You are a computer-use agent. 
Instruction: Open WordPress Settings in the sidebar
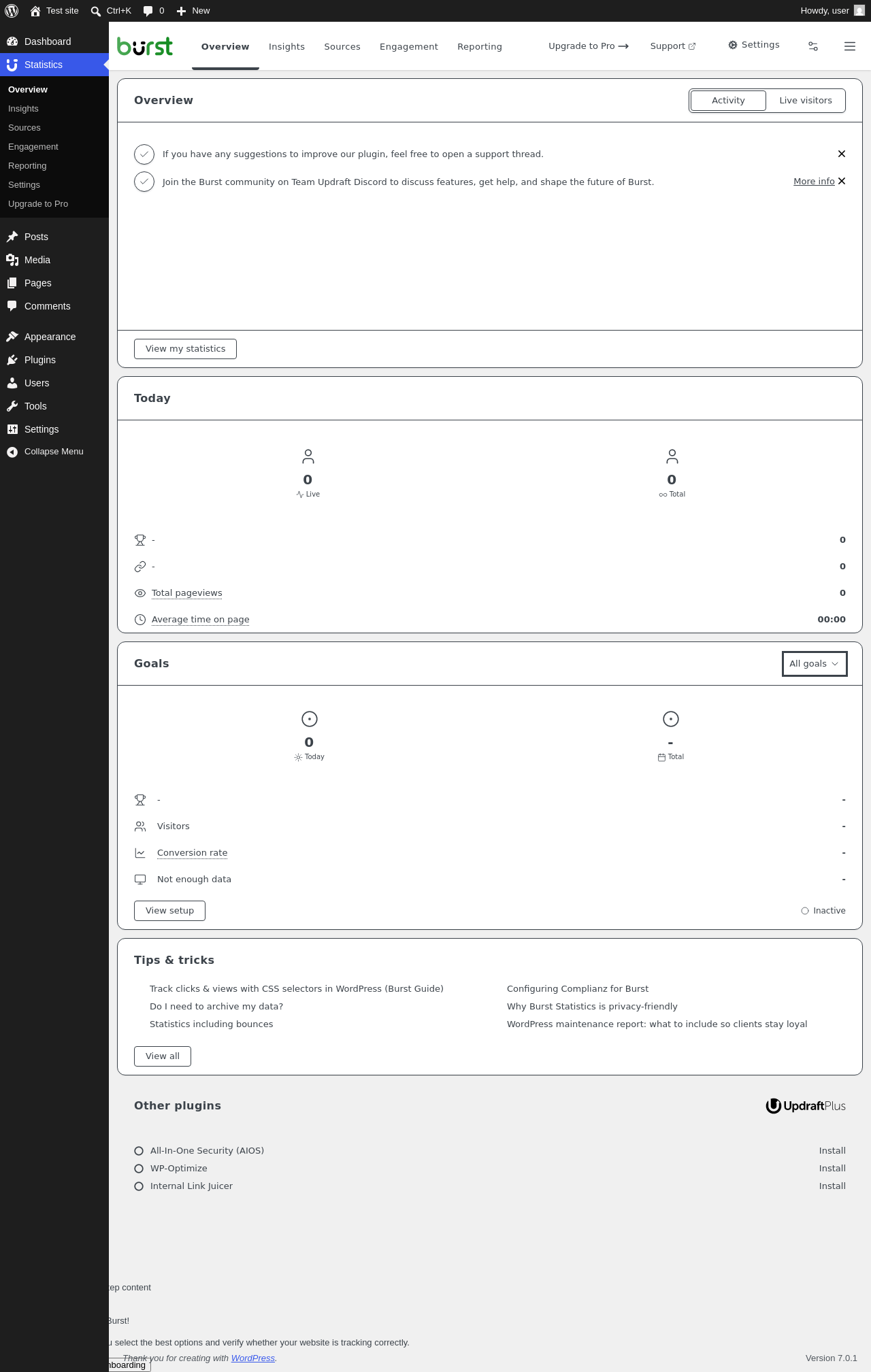54,429
